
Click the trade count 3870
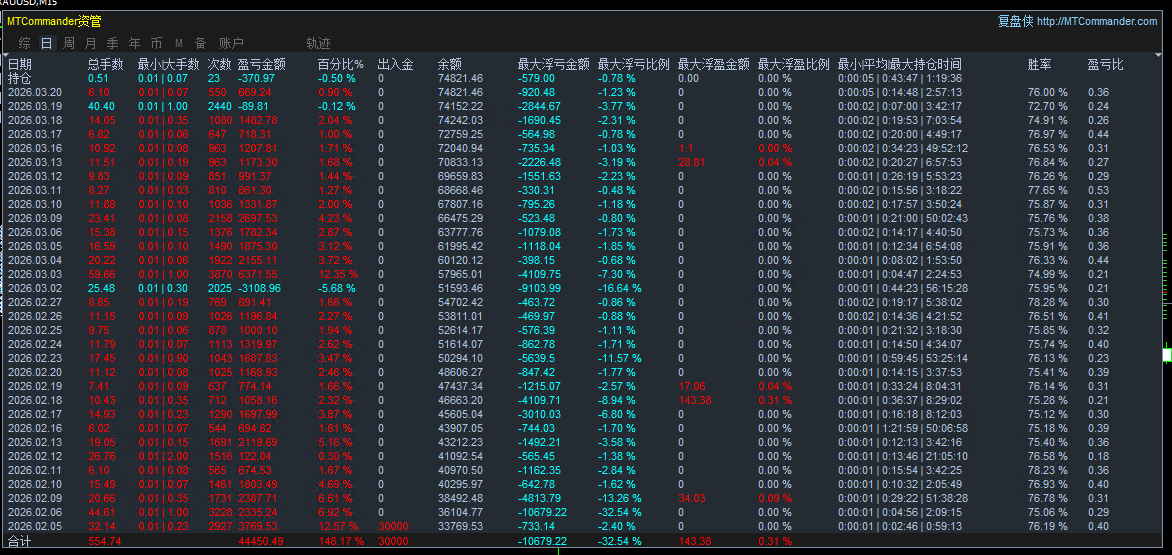(x=220, y=274)
